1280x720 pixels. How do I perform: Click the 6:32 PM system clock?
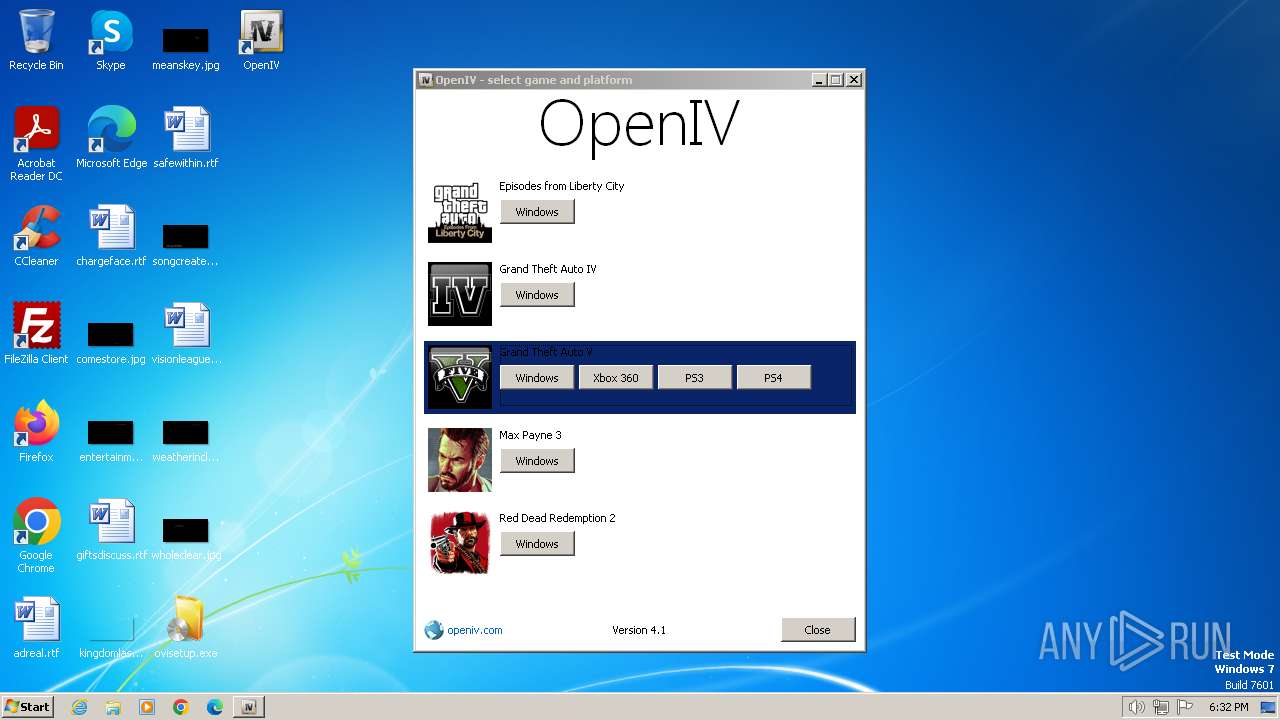(x=1228, y=707)
